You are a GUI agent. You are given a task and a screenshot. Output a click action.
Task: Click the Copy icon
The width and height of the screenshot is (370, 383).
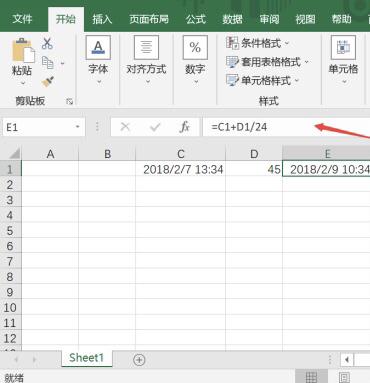(48, 62)
